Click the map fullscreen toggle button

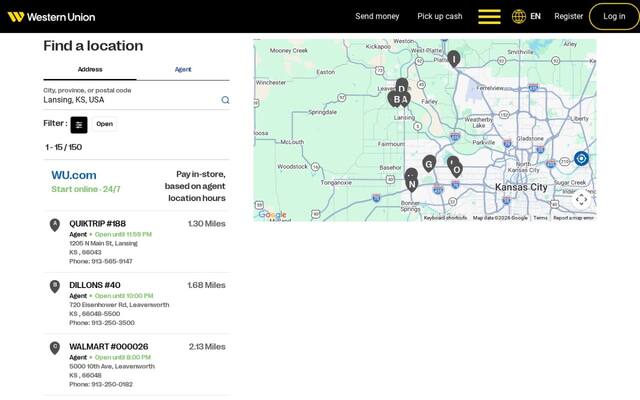click(581, 199)
